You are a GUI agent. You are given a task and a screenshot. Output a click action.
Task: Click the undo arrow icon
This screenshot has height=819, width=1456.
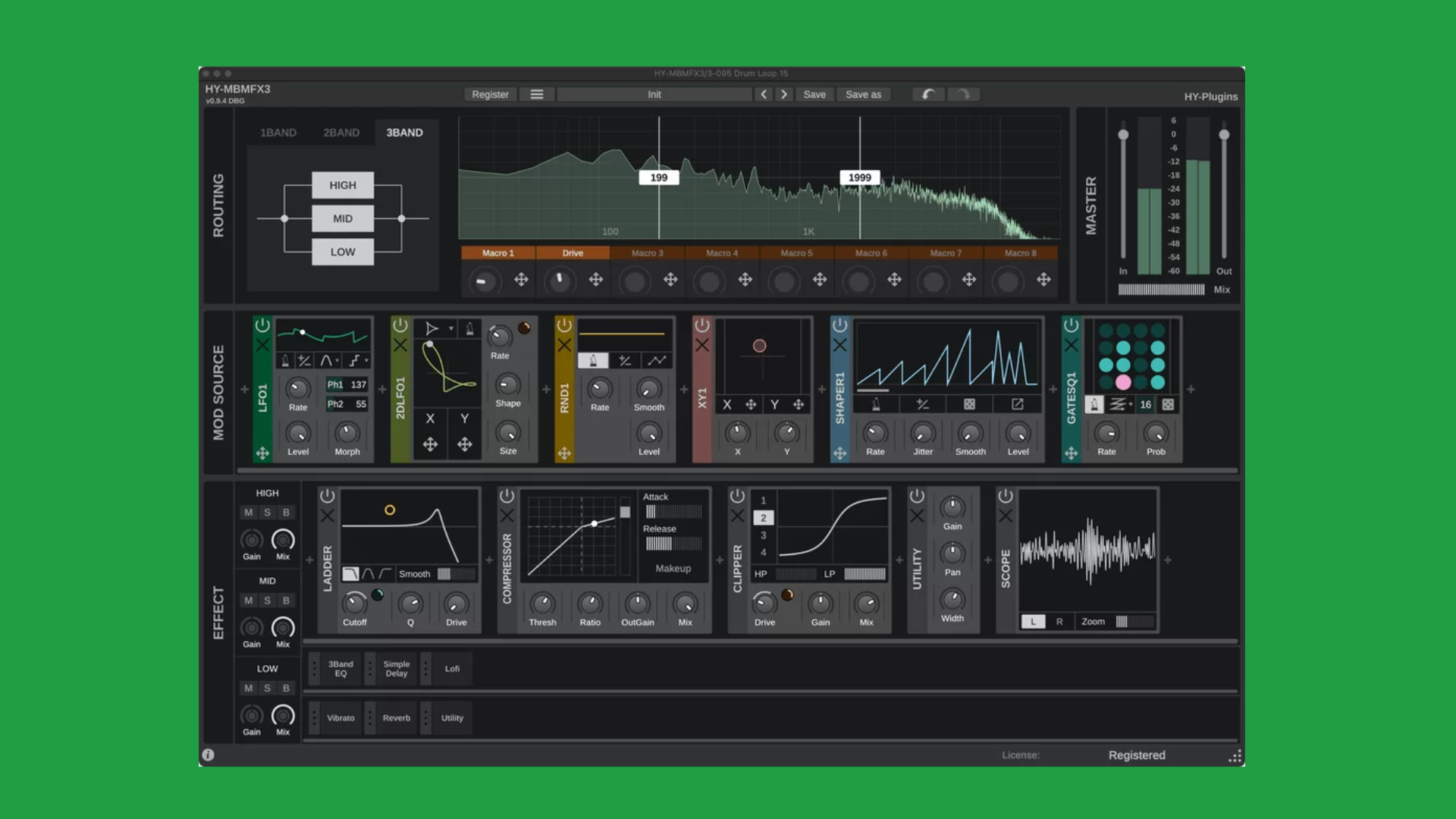point(928,95)
